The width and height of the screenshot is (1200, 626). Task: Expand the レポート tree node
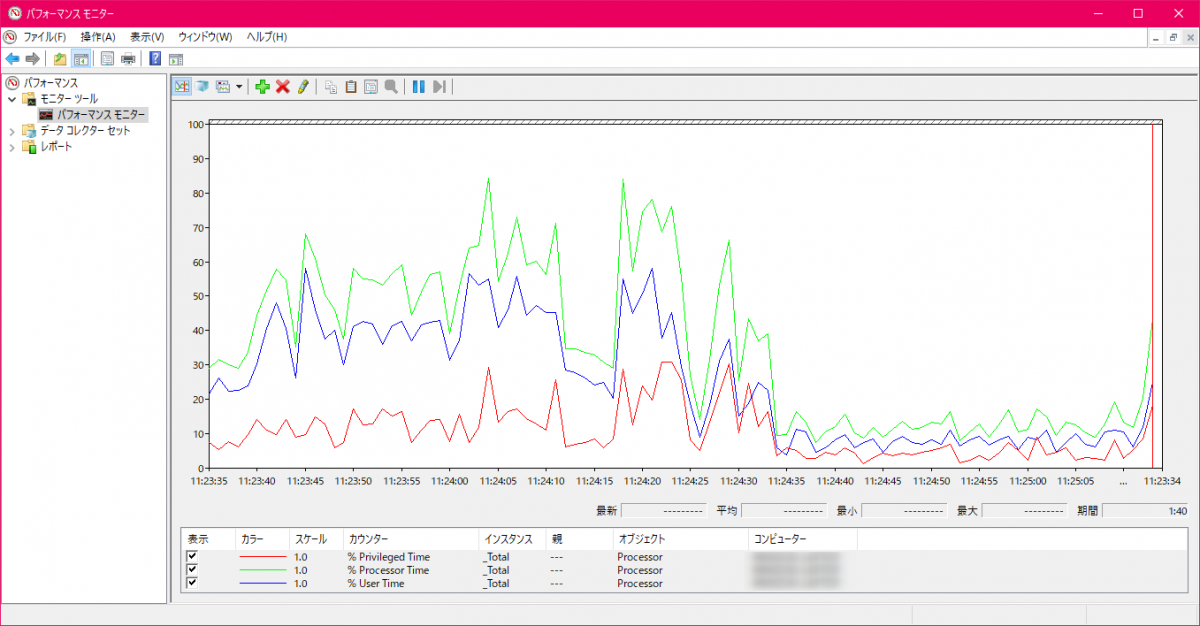[12, 147]
